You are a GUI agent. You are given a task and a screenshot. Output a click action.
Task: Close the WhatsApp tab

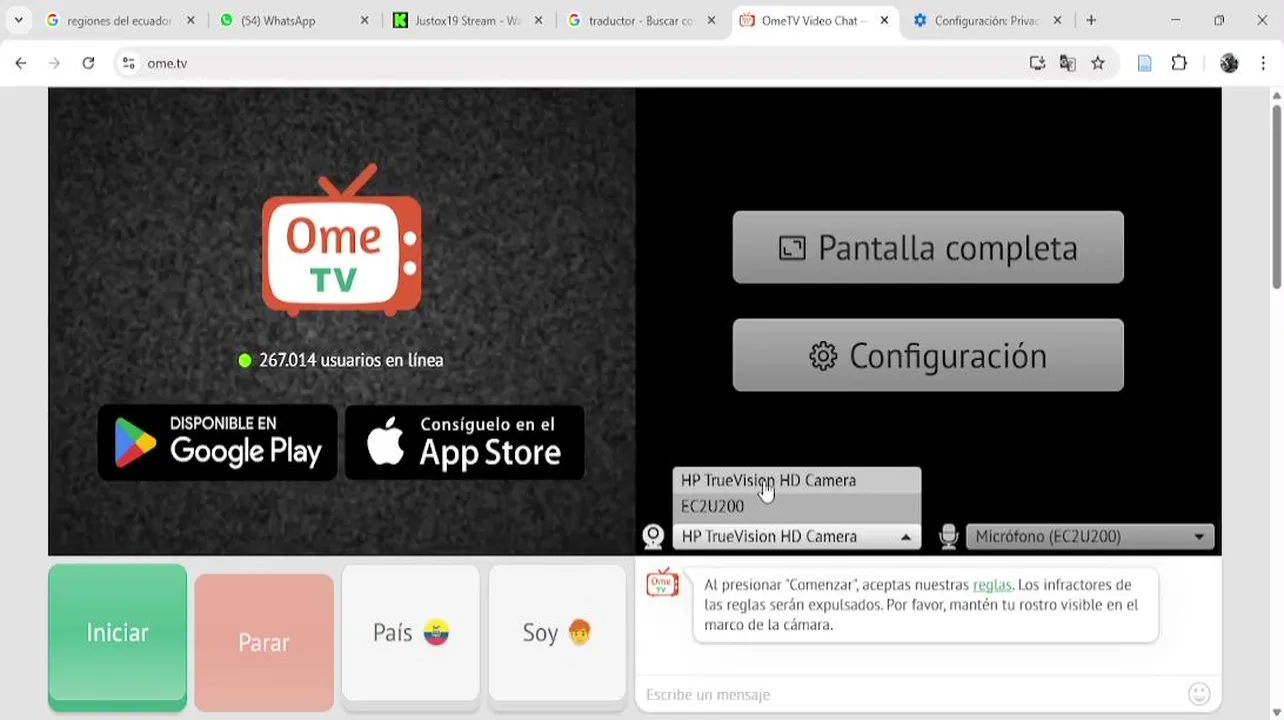point(364,20)
